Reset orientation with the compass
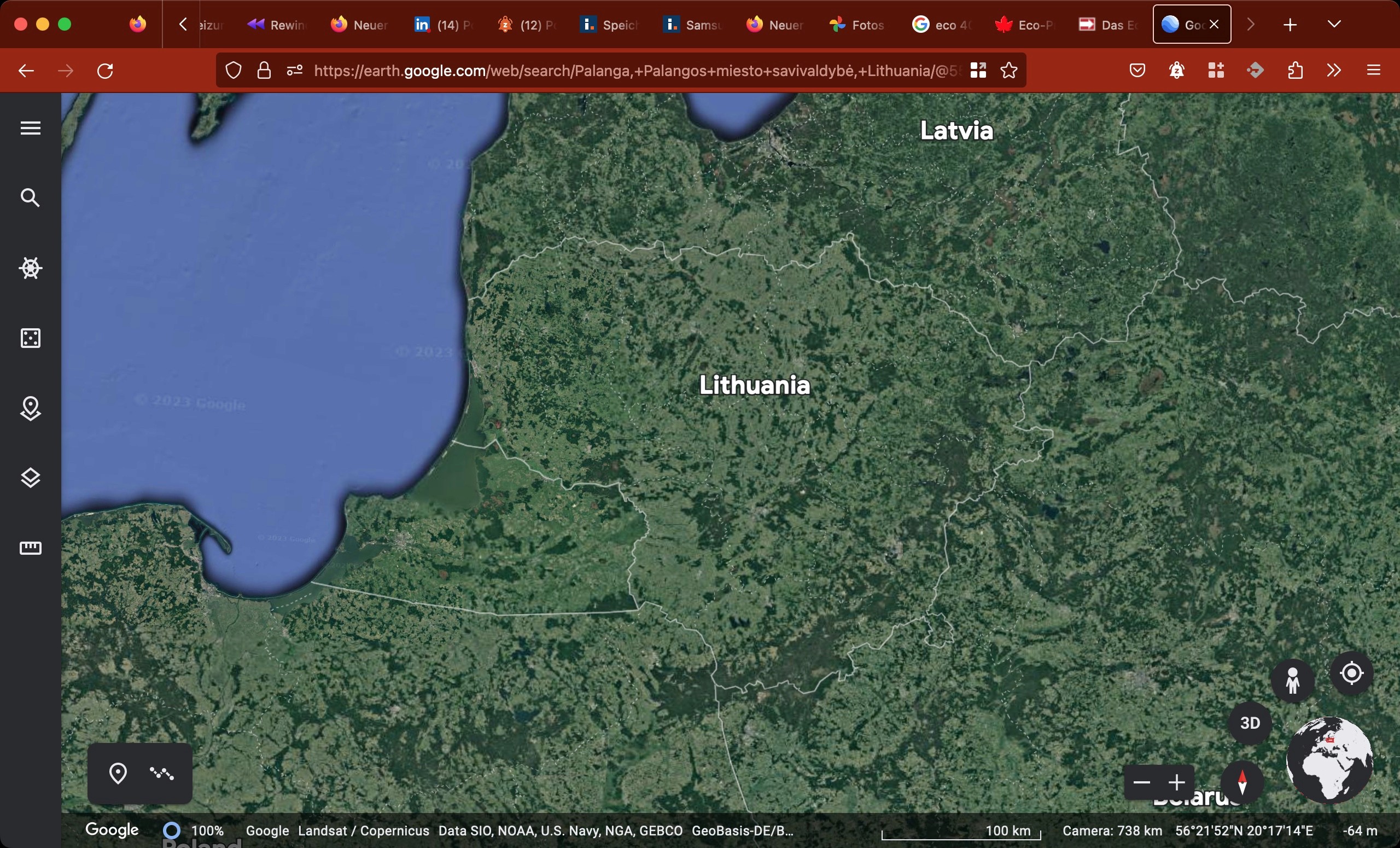The width and height of the screenshot is (1400, 848). click(1242, 783)
